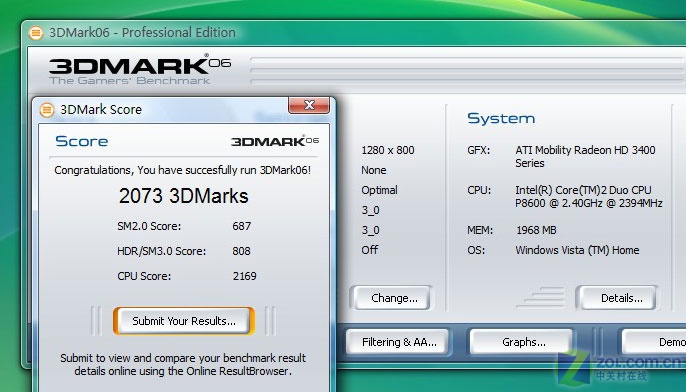Screen dimensions: 686x392
Task: Submit Your Results button in Score dialog
Action: pos(184,321)
